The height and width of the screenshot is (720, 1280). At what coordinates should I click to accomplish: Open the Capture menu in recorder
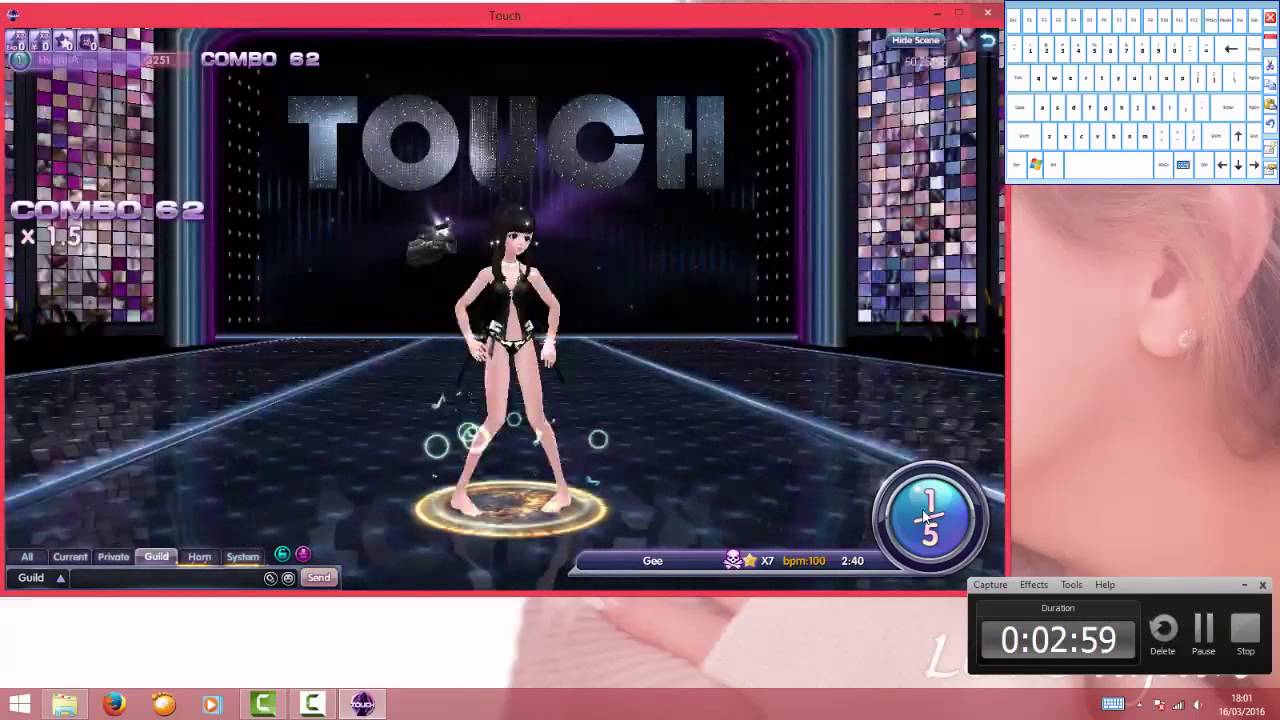pos(990,585)
